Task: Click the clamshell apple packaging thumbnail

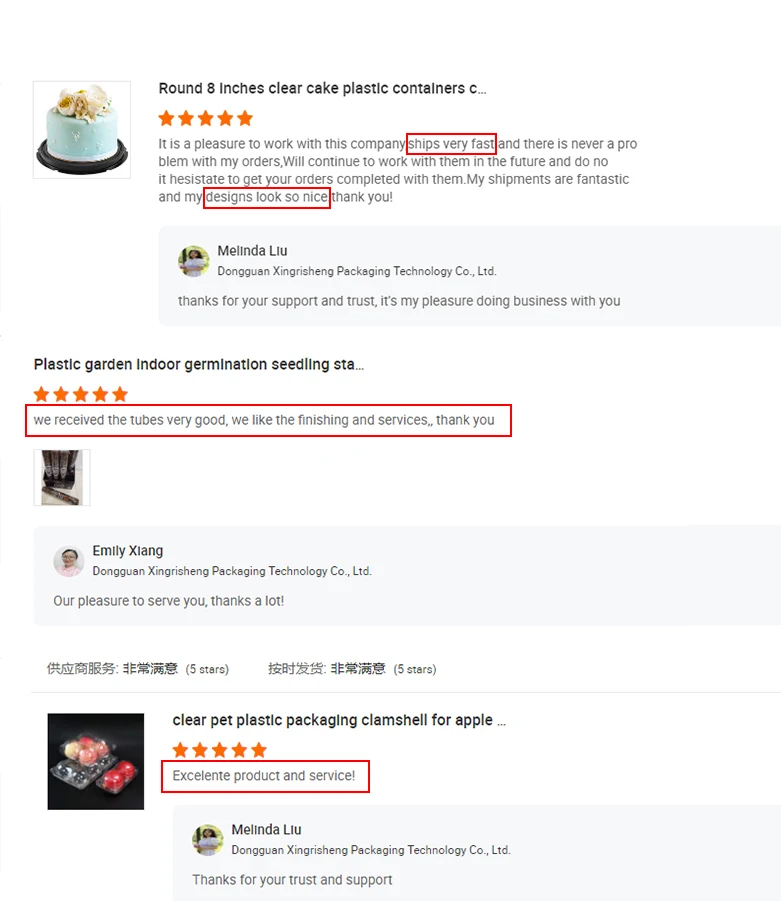Action: (96, 761)
